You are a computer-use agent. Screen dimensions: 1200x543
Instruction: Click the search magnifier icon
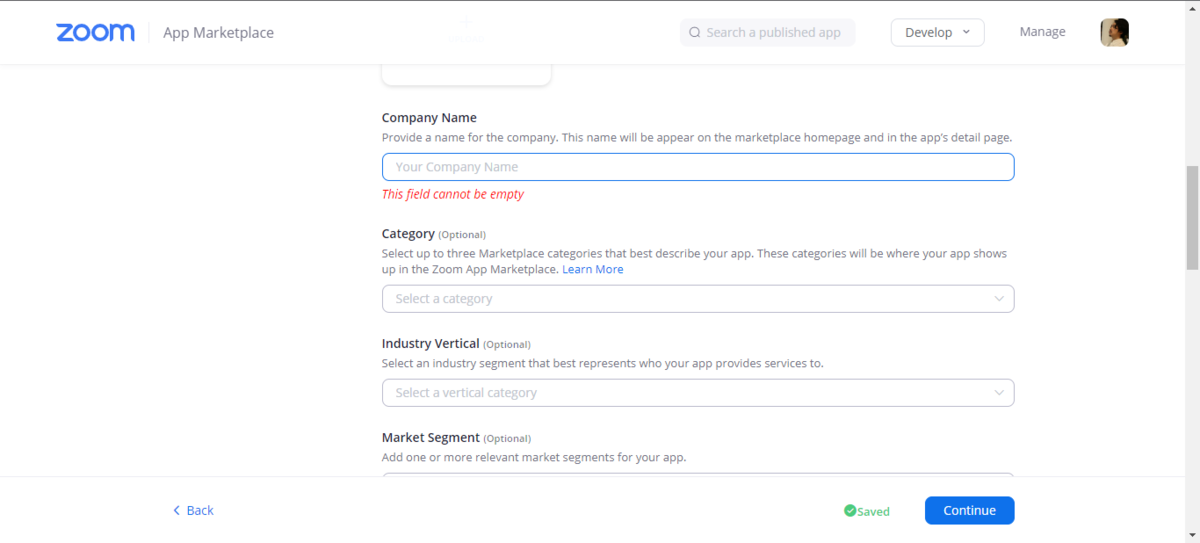pos(695,32)
